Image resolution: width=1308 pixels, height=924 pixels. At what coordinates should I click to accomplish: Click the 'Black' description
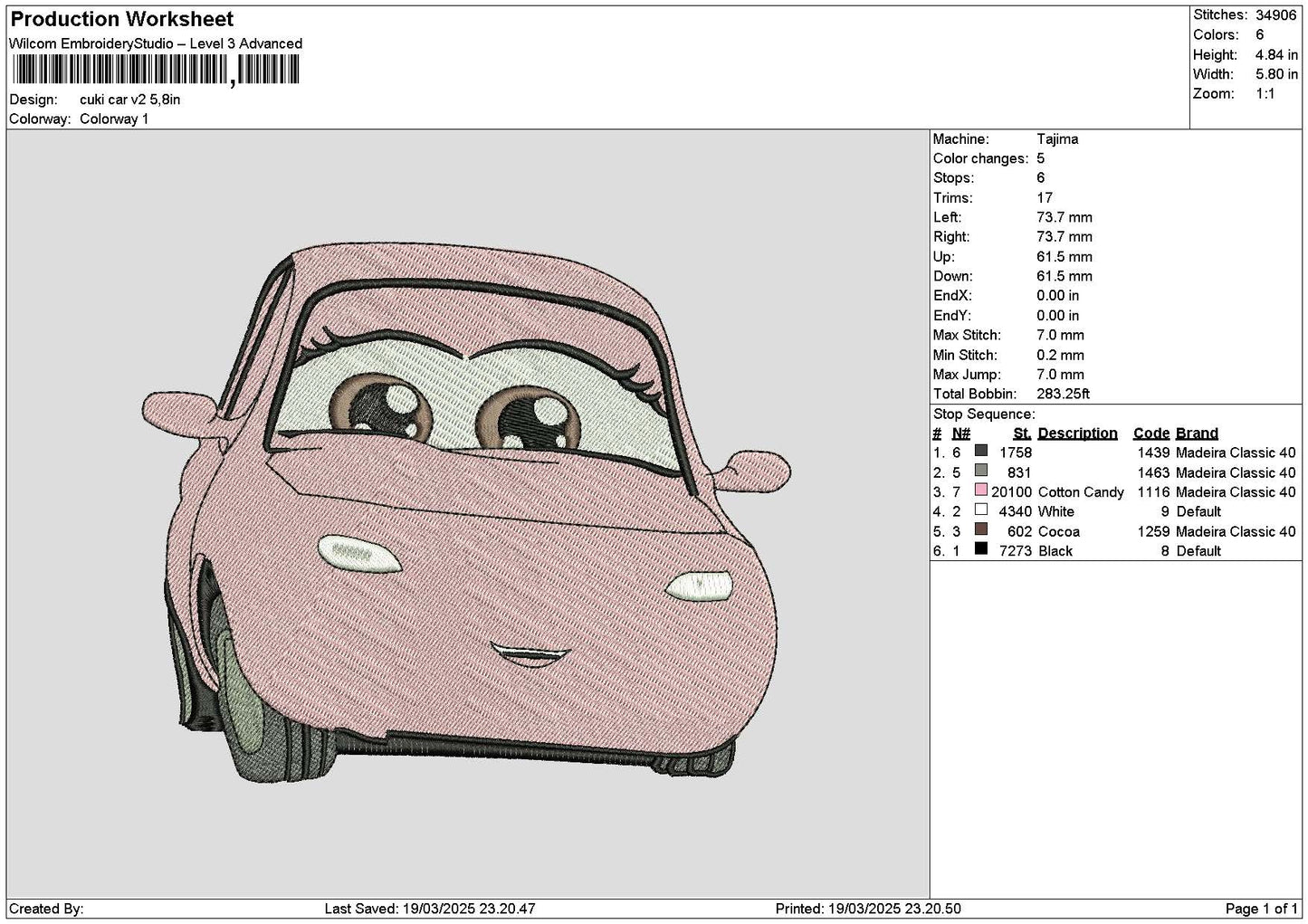pos(1055,551)
